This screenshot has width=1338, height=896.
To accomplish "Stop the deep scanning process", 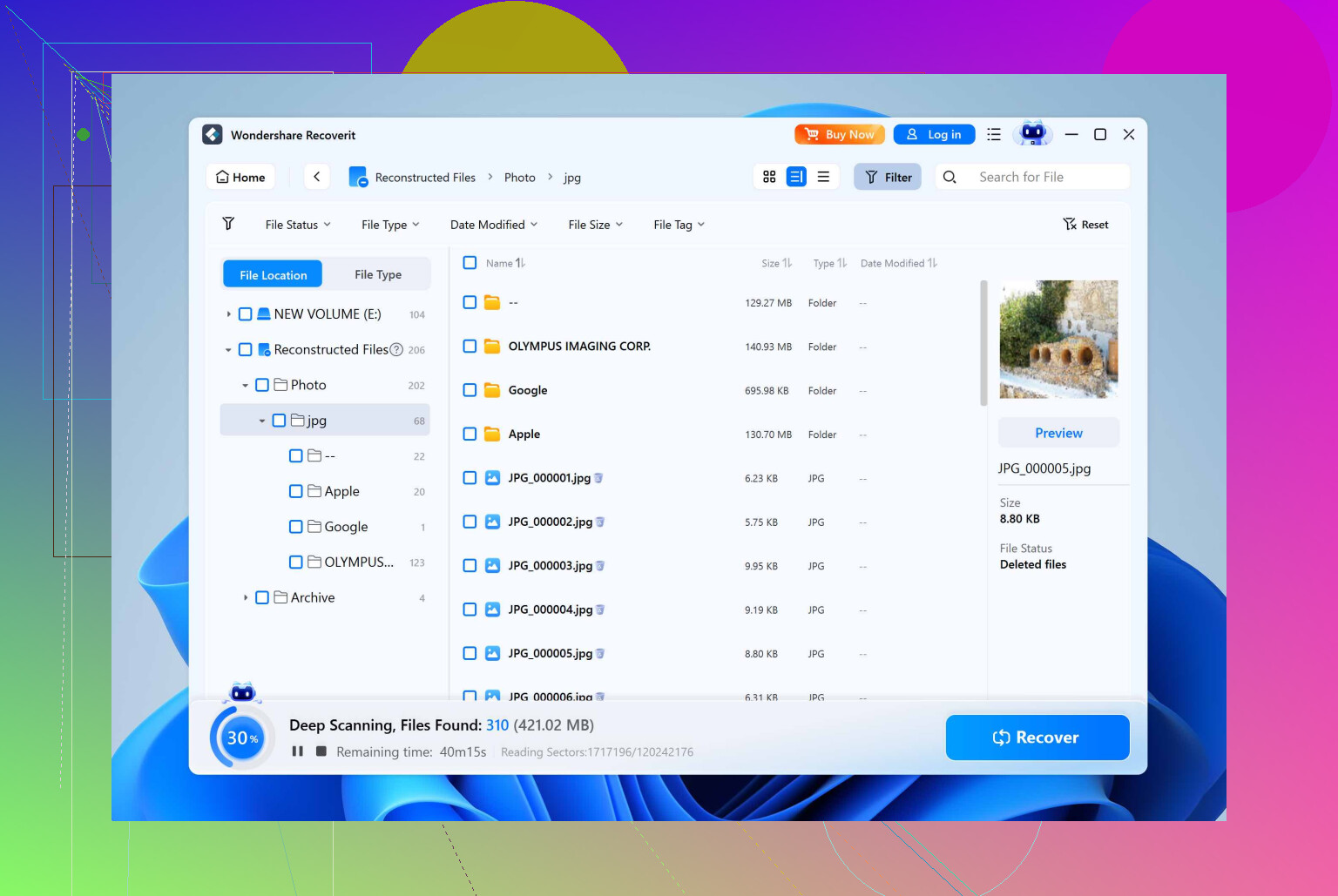I will coord(321,751).
